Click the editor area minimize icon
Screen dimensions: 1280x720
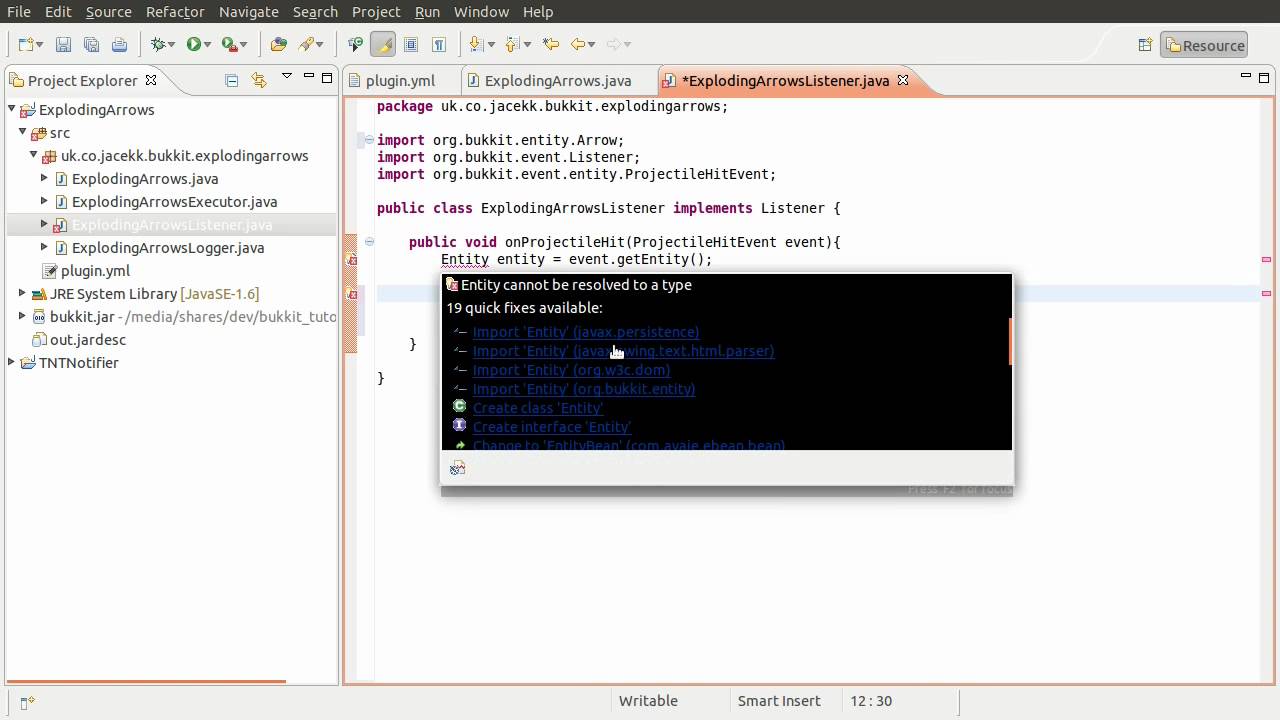click(x=1246, y=76)
